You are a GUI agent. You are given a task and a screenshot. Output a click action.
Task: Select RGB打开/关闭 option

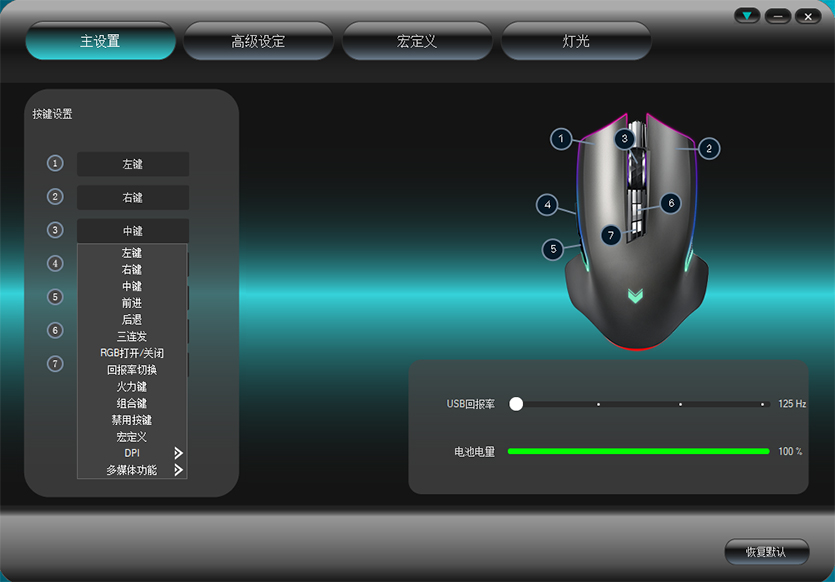(x=132, y=353)
